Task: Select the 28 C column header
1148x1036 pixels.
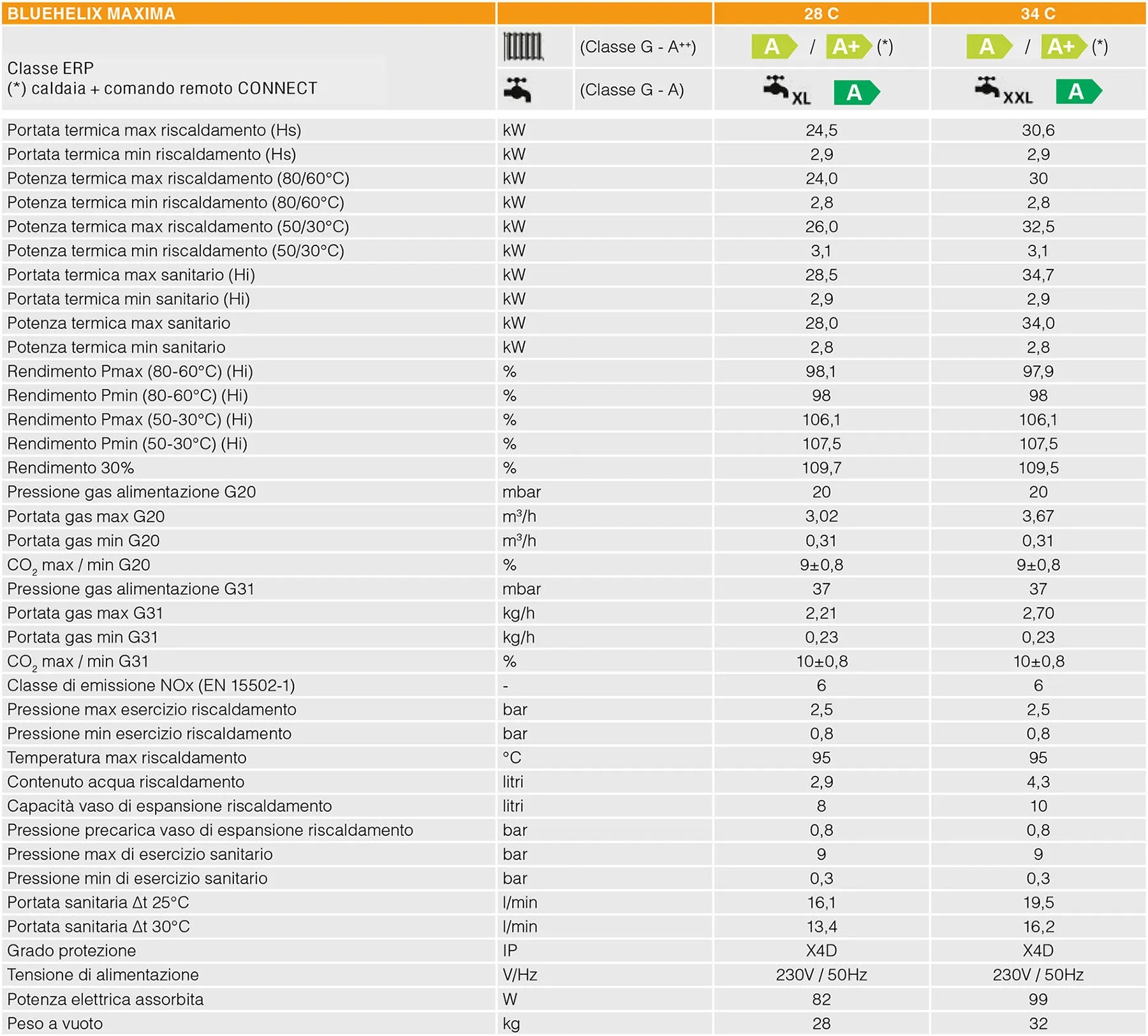Action: point(821,13)
